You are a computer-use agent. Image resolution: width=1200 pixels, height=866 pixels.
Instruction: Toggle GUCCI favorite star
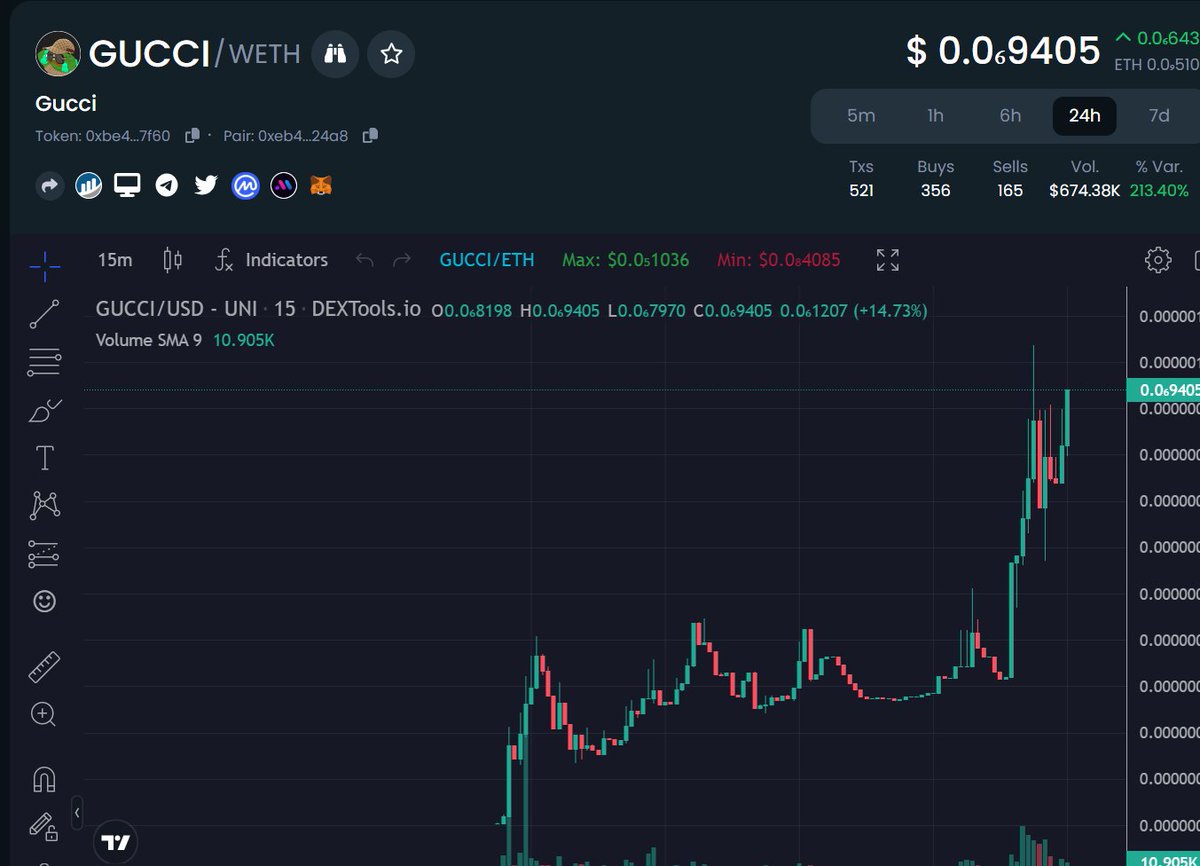click(x=391, y=54)
